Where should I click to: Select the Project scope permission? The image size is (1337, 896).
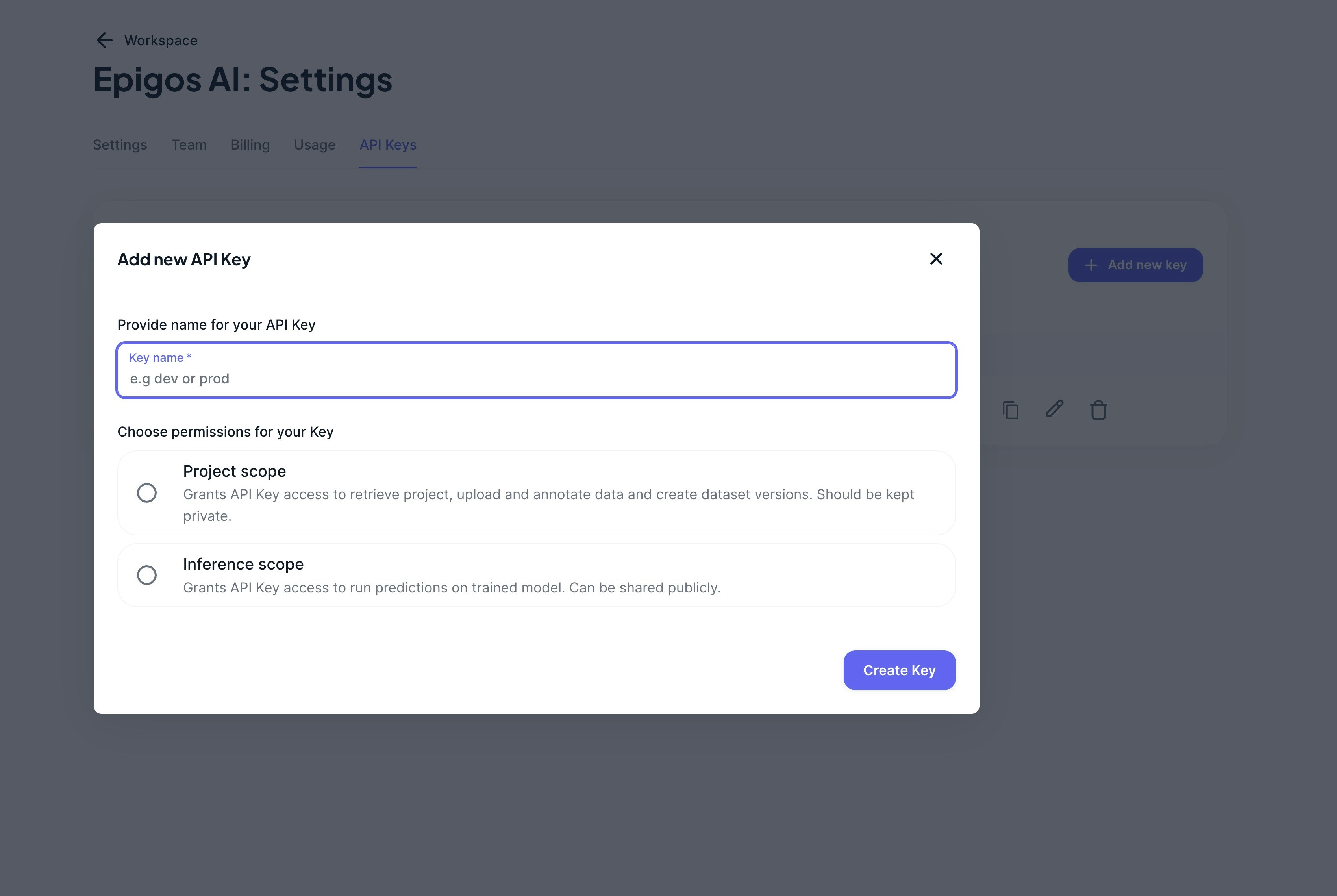tap(147, 492)
